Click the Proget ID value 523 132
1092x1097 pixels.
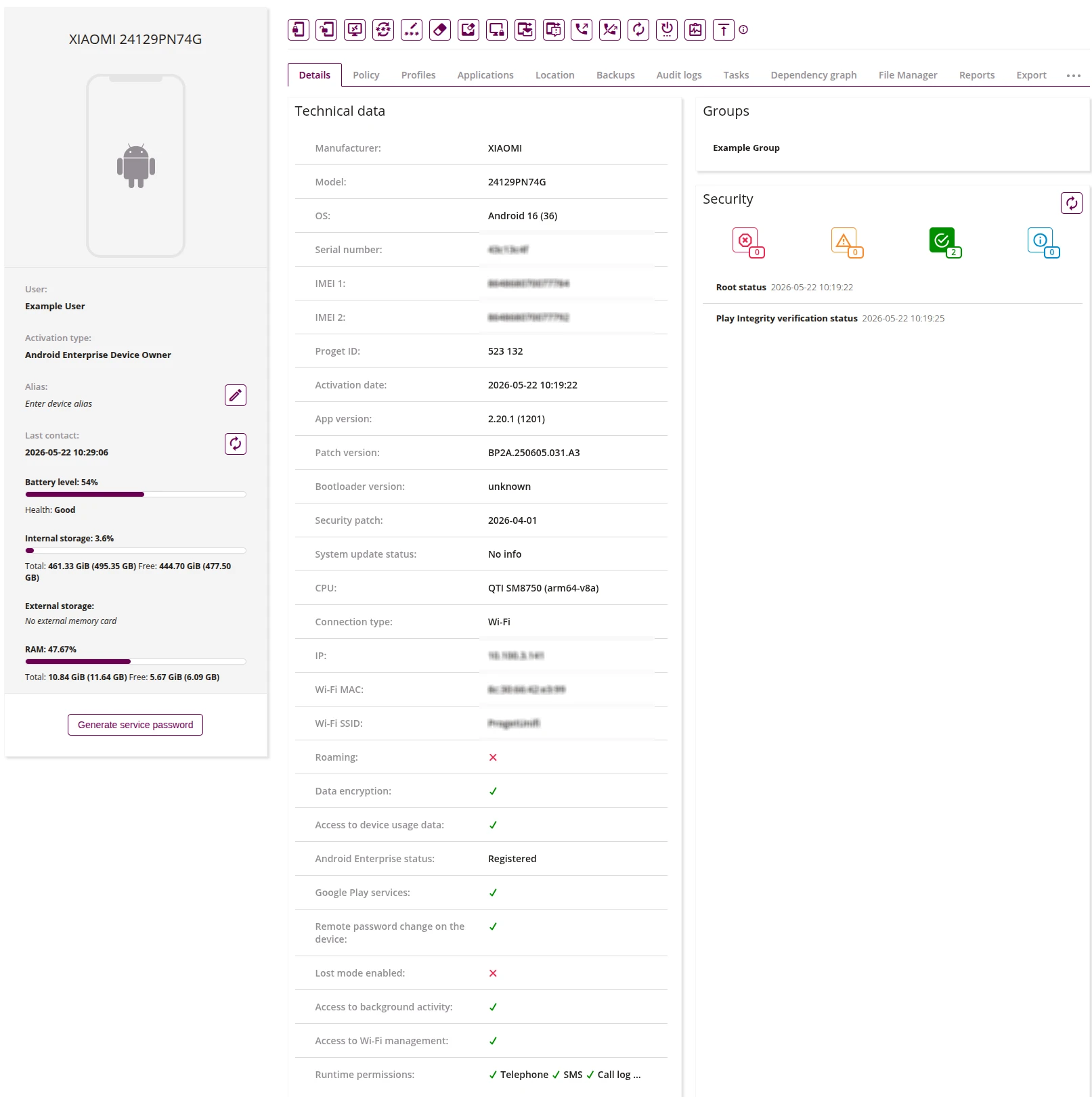(x=506, y=351)
